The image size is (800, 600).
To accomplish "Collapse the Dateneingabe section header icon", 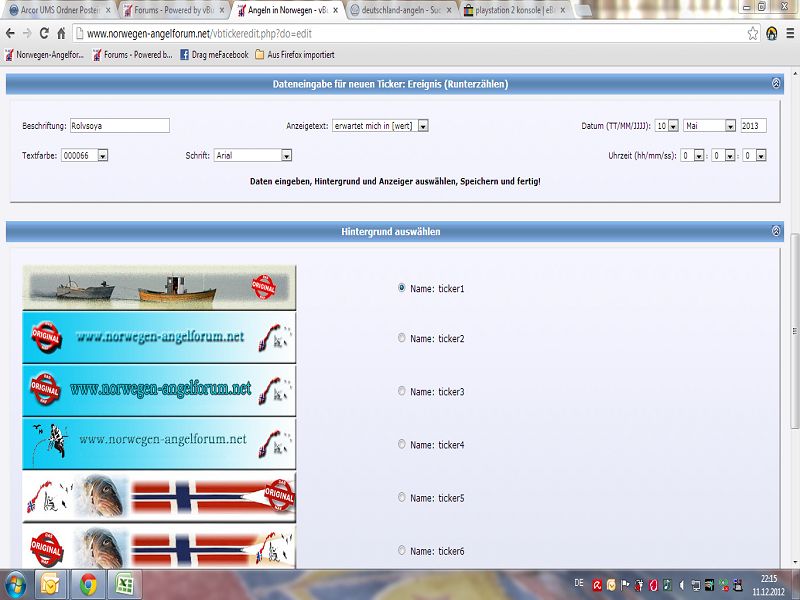I will (776, 84).
